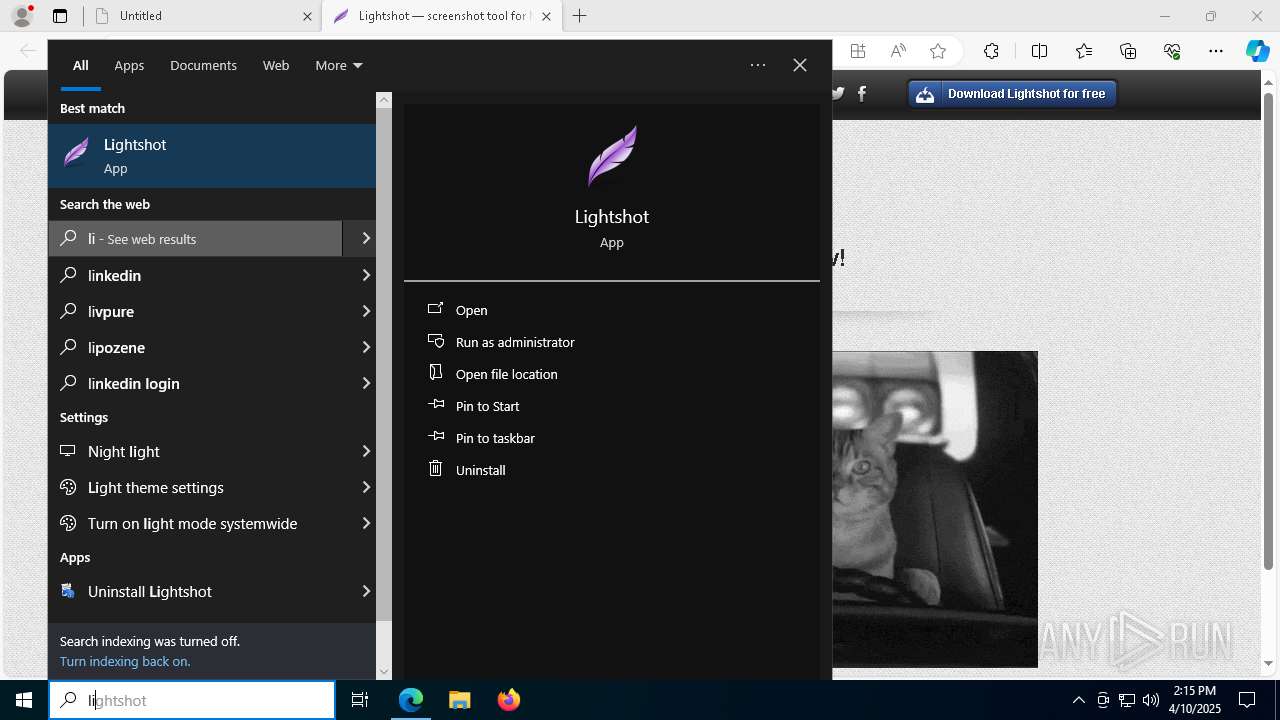Click Turn indexing back on link
This screenshot has height=720, width=1280.
point(125,661)
